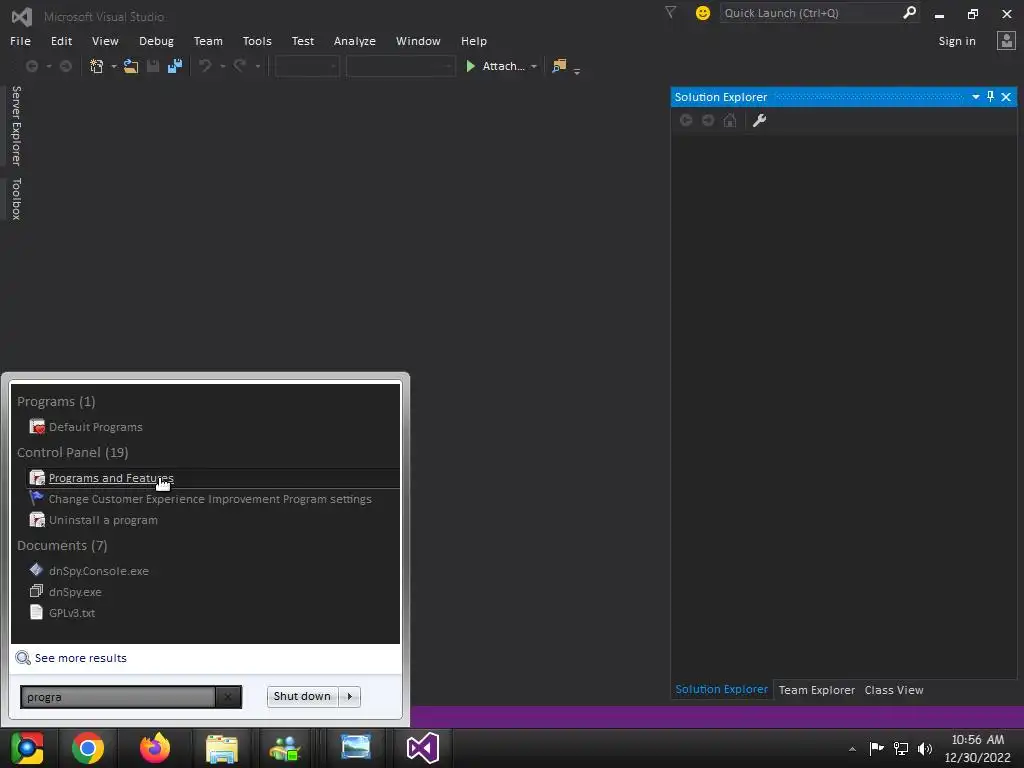The height and width of the screenshot is (768, 1024).
Task: Open the Help menu
Action: (x=473, y=41)
